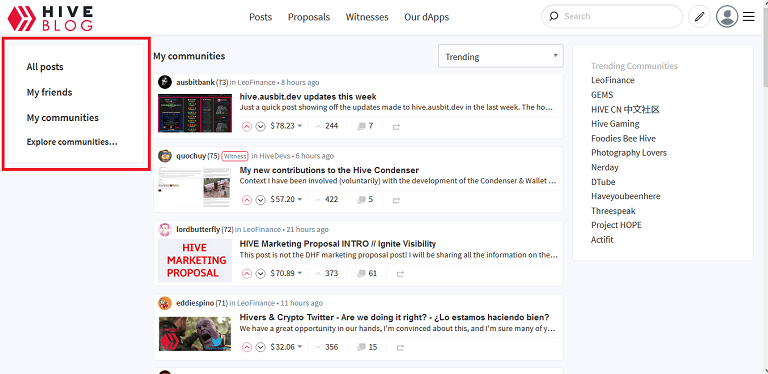Select My friends in sidebar
The height and width of the screenshot is (374, 768).
point(49,93)
